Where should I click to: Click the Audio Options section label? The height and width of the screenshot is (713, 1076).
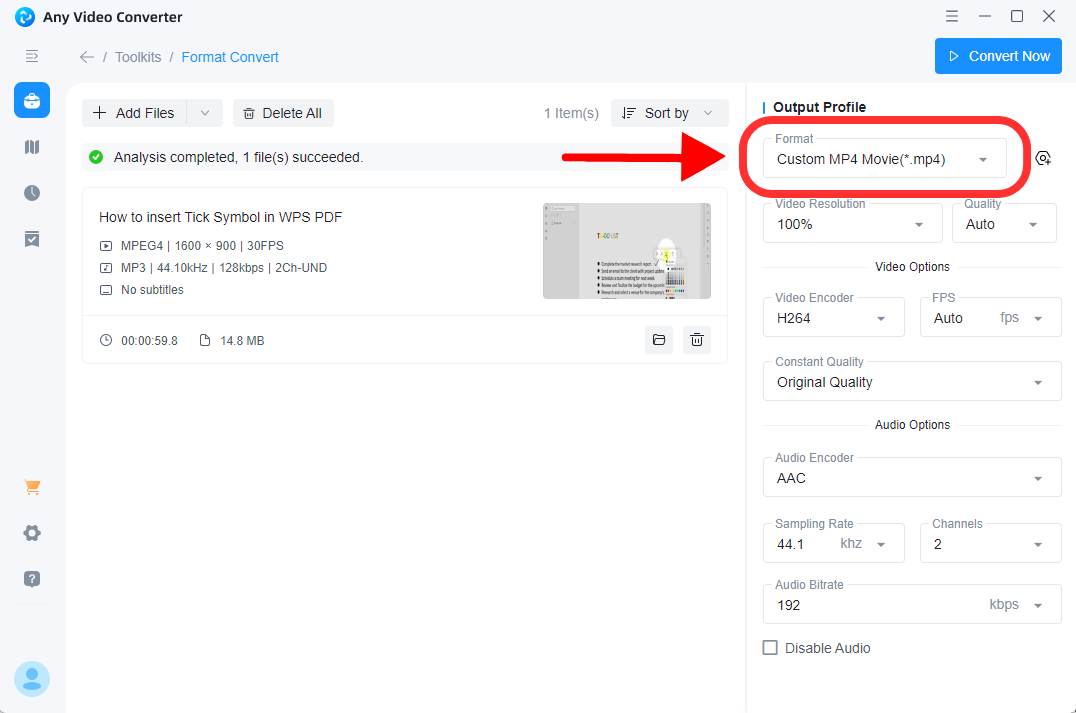[x=912, y=425]
